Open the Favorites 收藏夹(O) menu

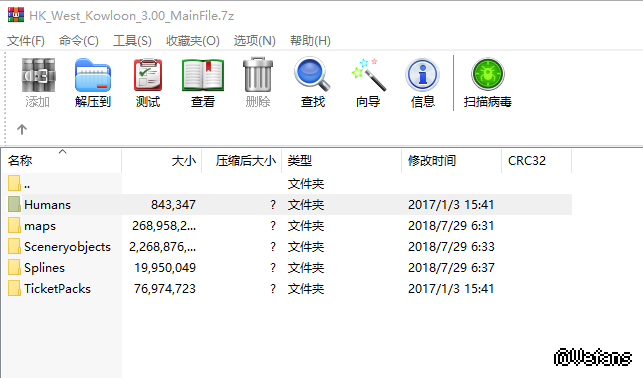coord(193,41)
